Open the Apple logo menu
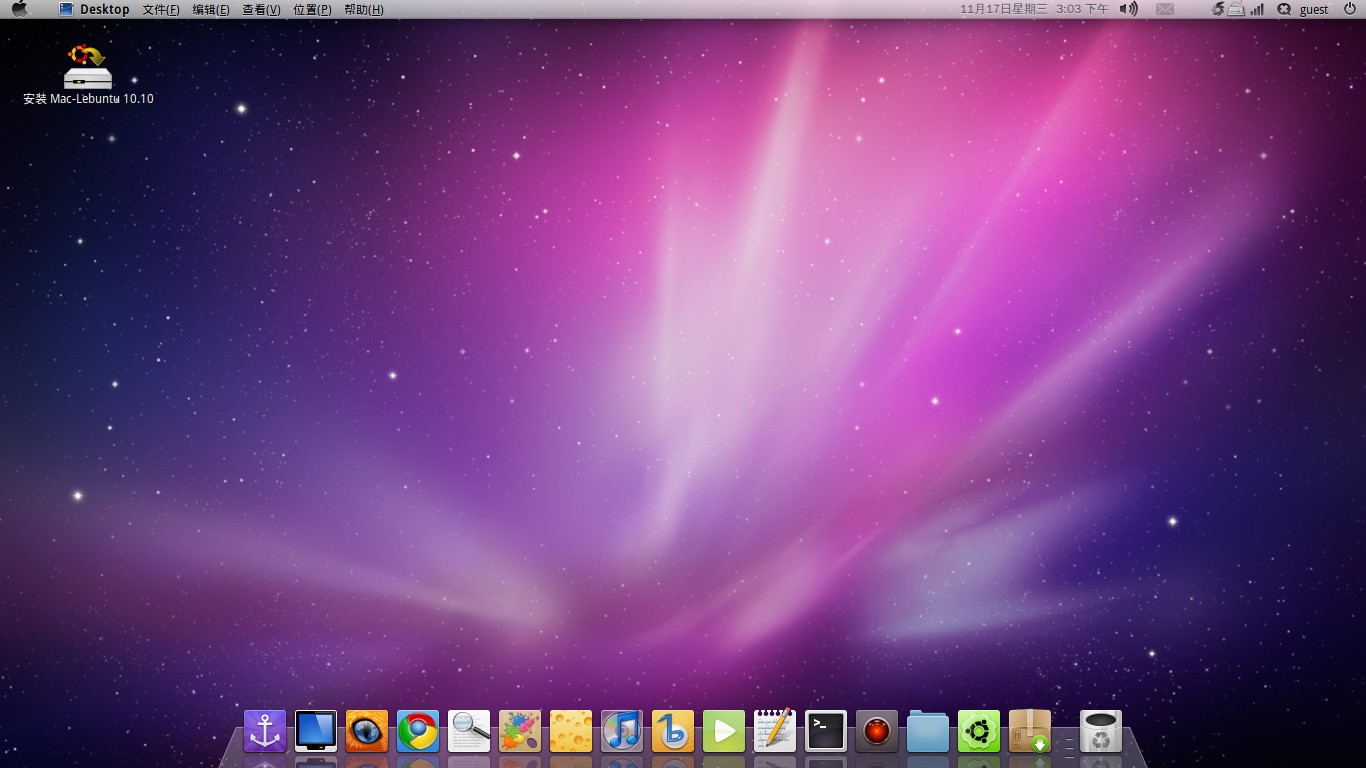This screenshot has height=768, width=1366. point(19,9)
